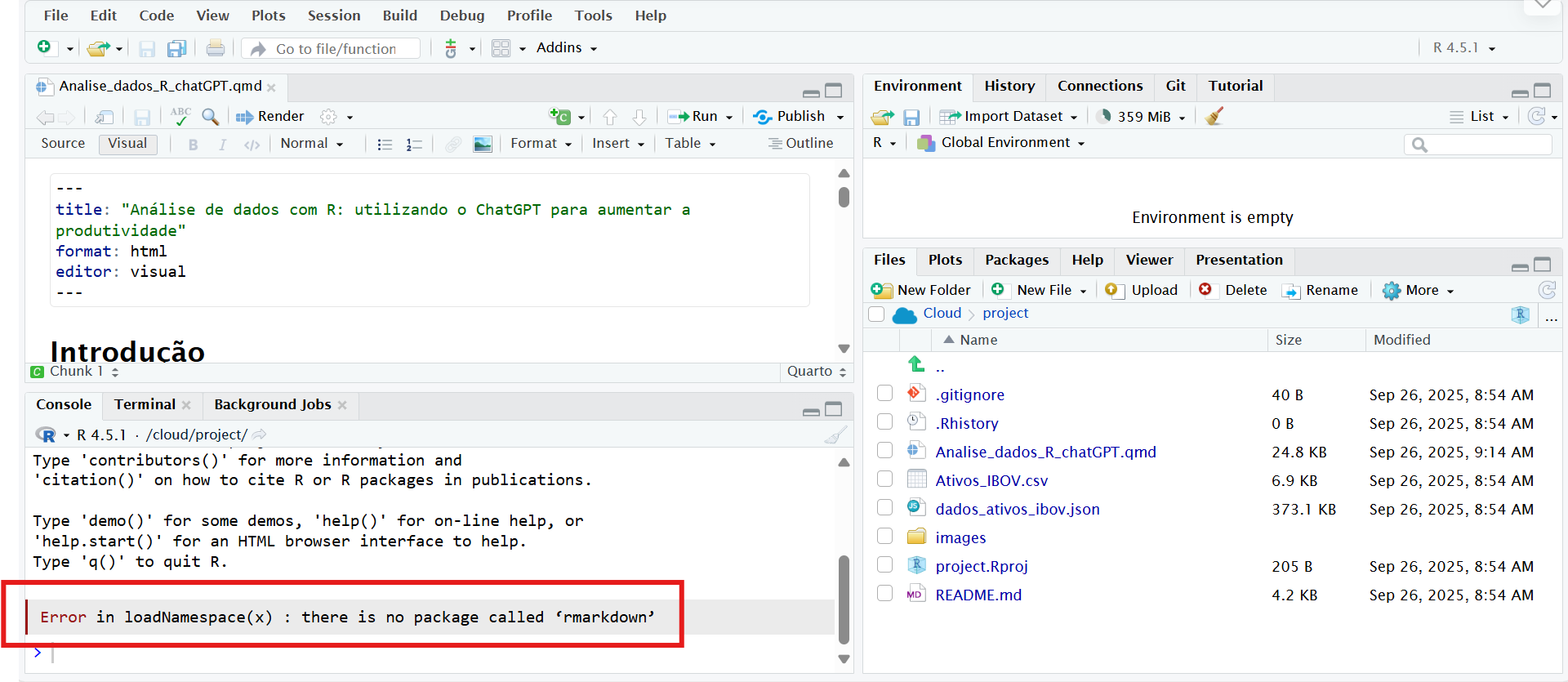Switch to the Packages tab
The height and width of the screenshot is (682, 1568).
[1017, 260]
